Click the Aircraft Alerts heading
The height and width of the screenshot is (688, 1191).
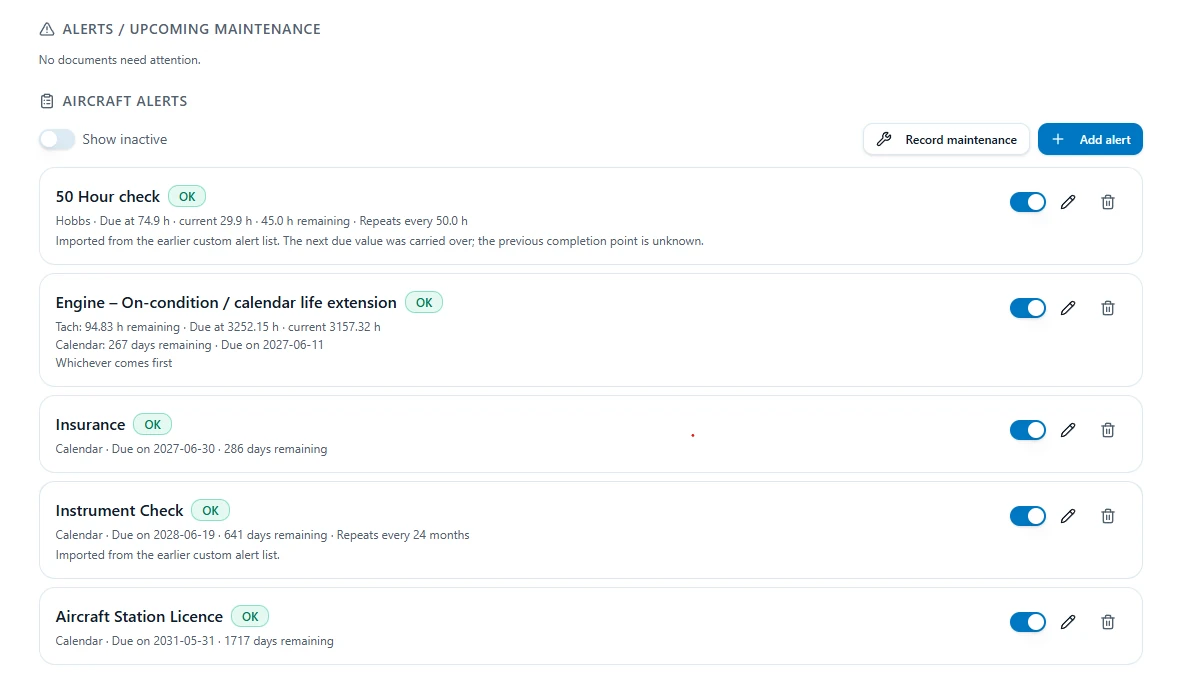[x=125, y=101]
